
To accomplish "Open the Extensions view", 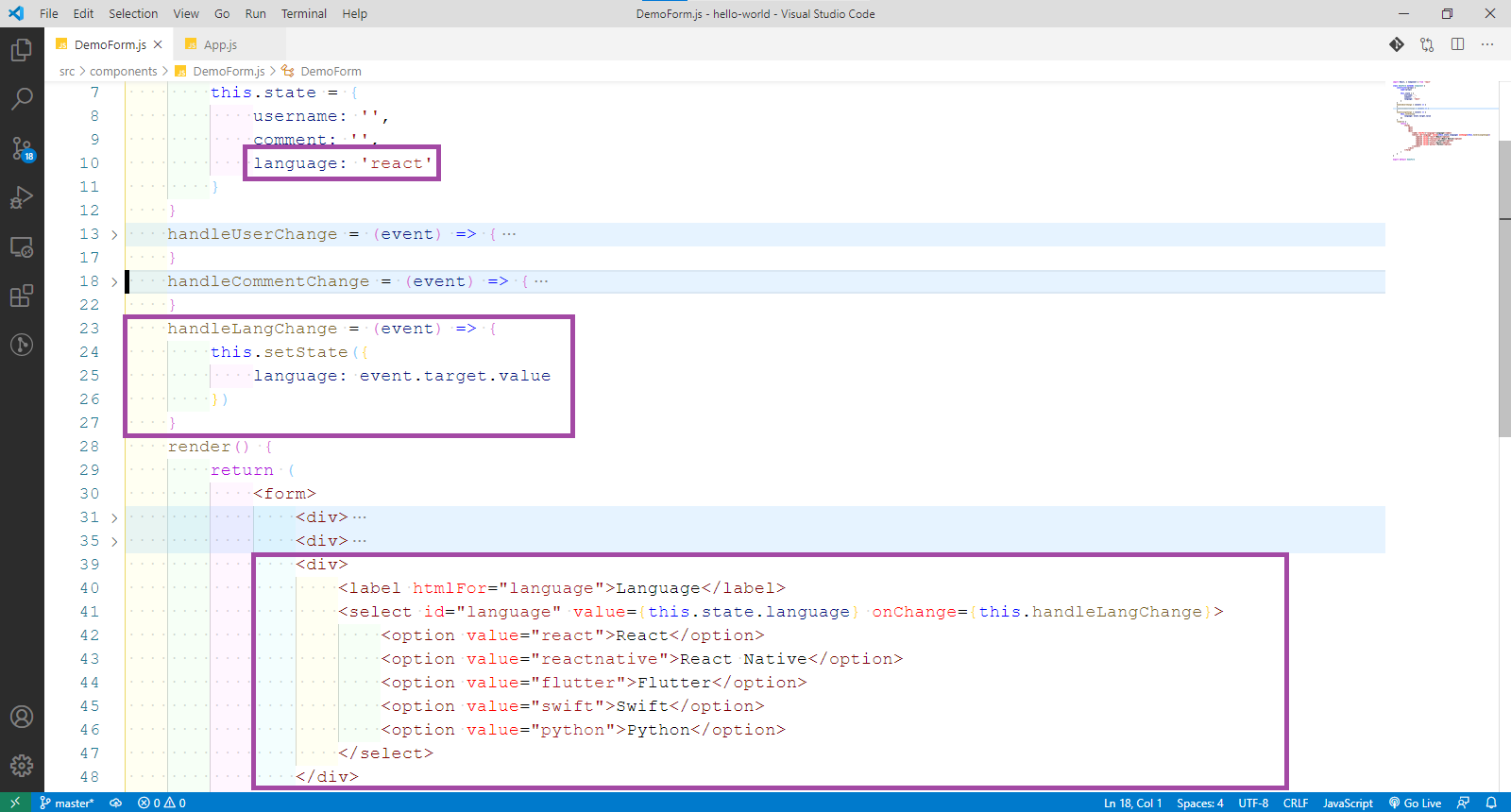I will [22, 296].
